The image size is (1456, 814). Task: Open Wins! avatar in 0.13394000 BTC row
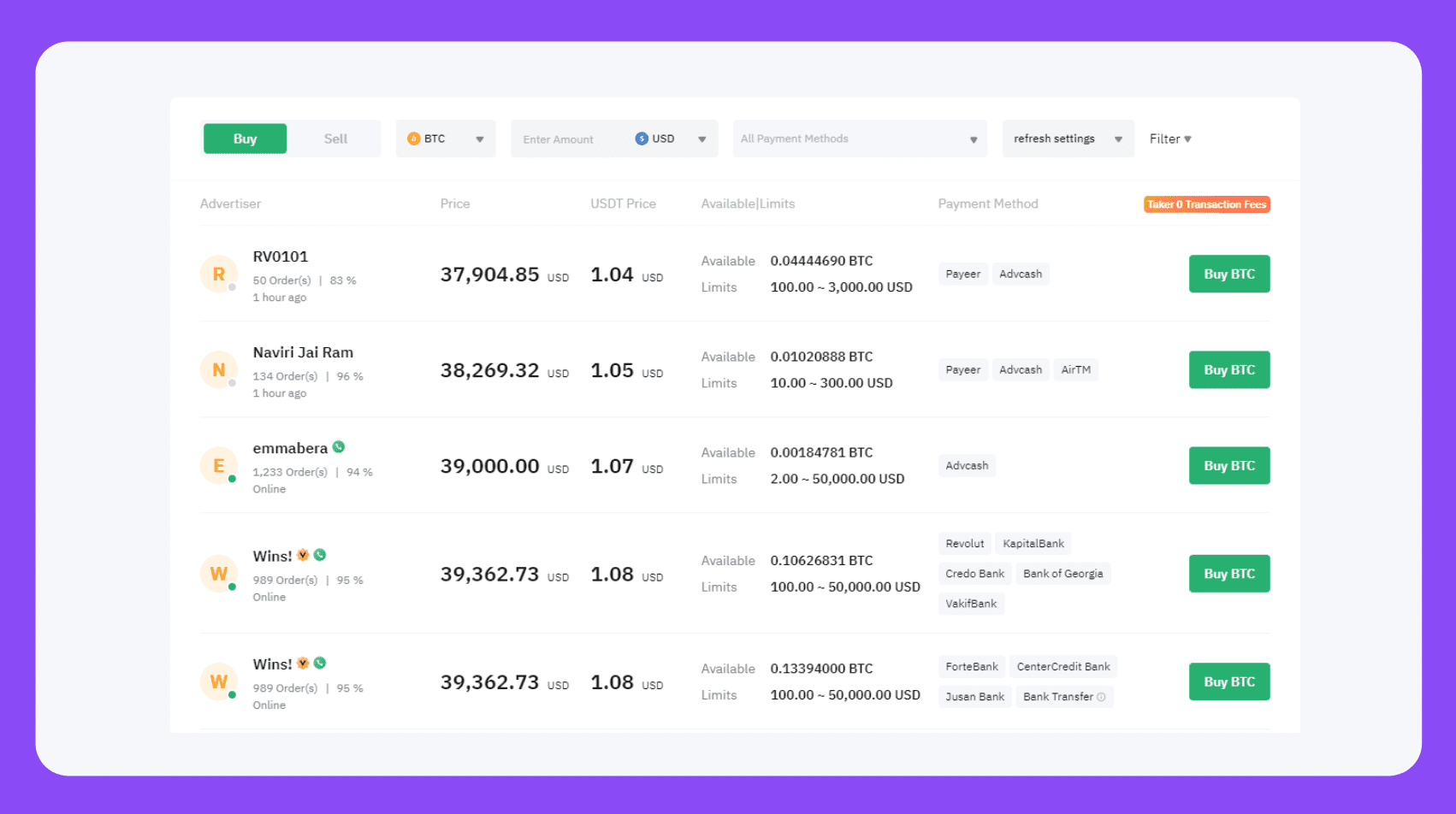point(219,681)
